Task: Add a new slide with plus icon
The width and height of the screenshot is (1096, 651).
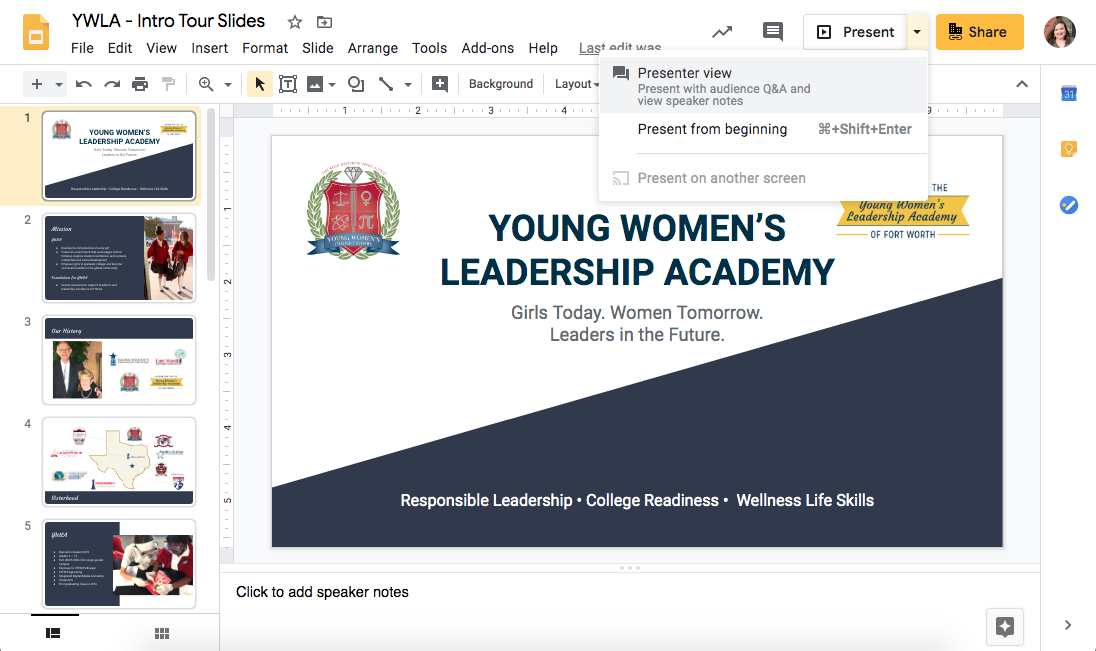Action: (36, 85)
